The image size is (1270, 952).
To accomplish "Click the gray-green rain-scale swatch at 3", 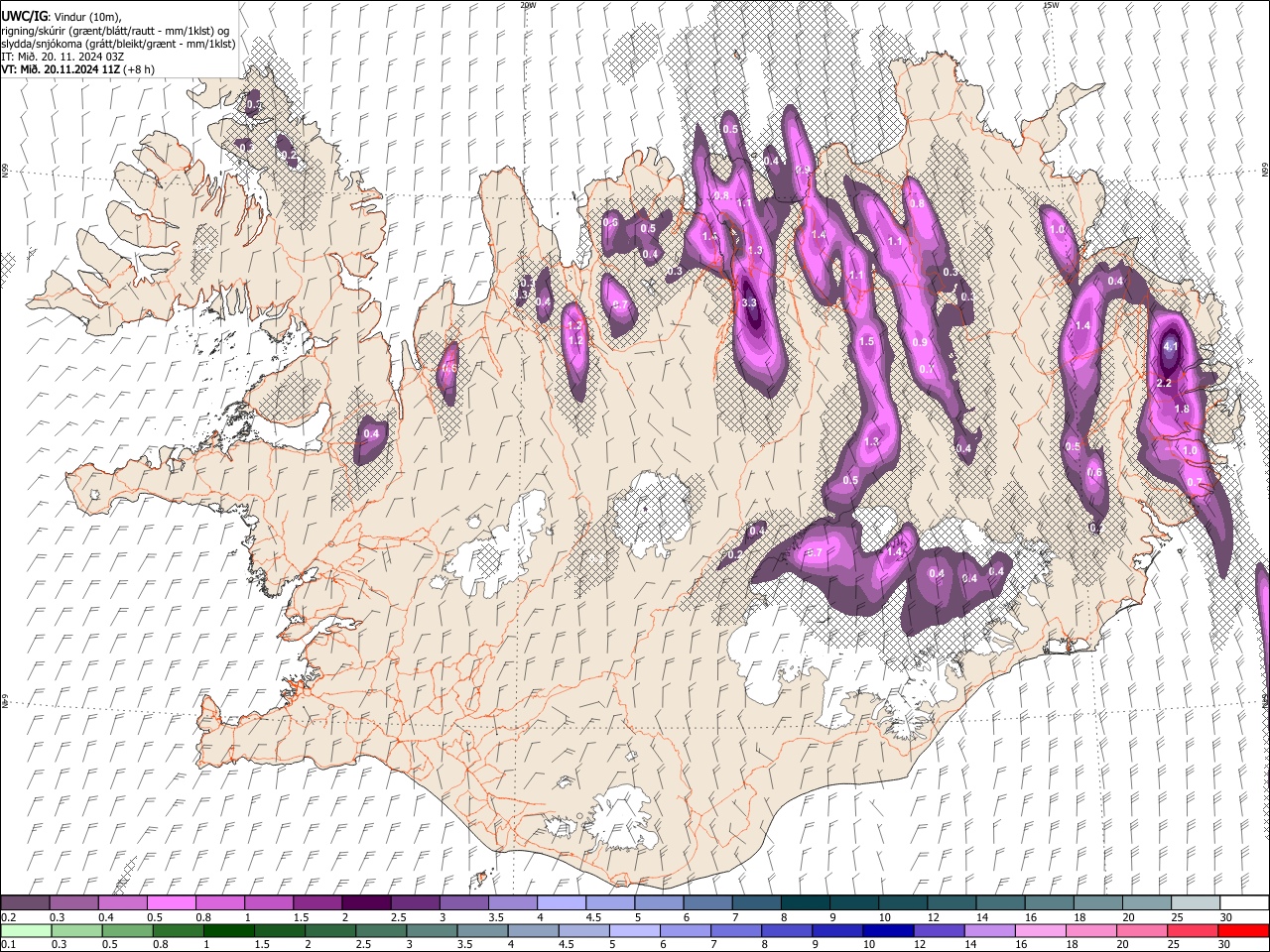I will pos(432,930).
